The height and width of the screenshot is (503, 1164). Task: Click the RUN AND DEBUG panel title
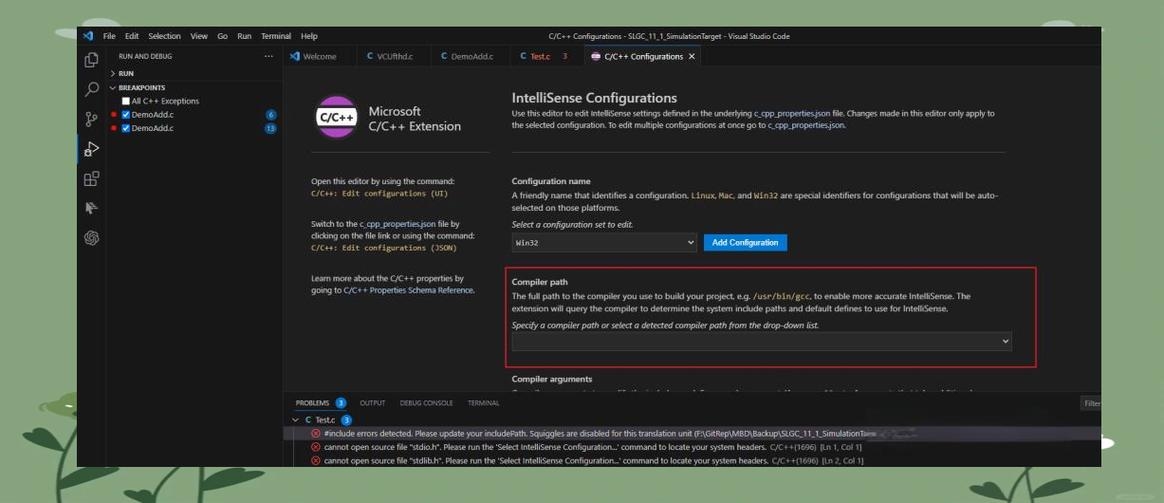(146, 56)
